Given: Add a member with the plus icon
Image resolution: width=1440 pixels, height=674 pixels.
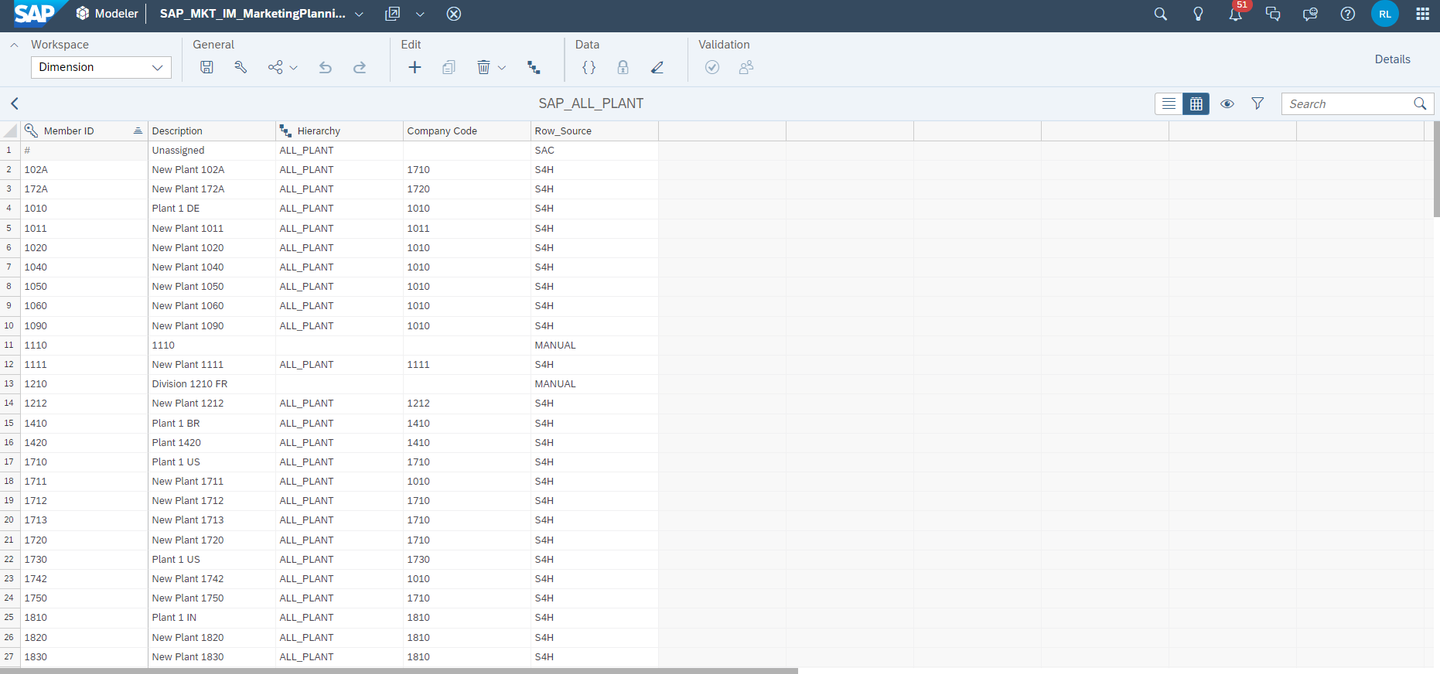Looking at the screenshot, I should pyautogui.click(x=415, y=67).
